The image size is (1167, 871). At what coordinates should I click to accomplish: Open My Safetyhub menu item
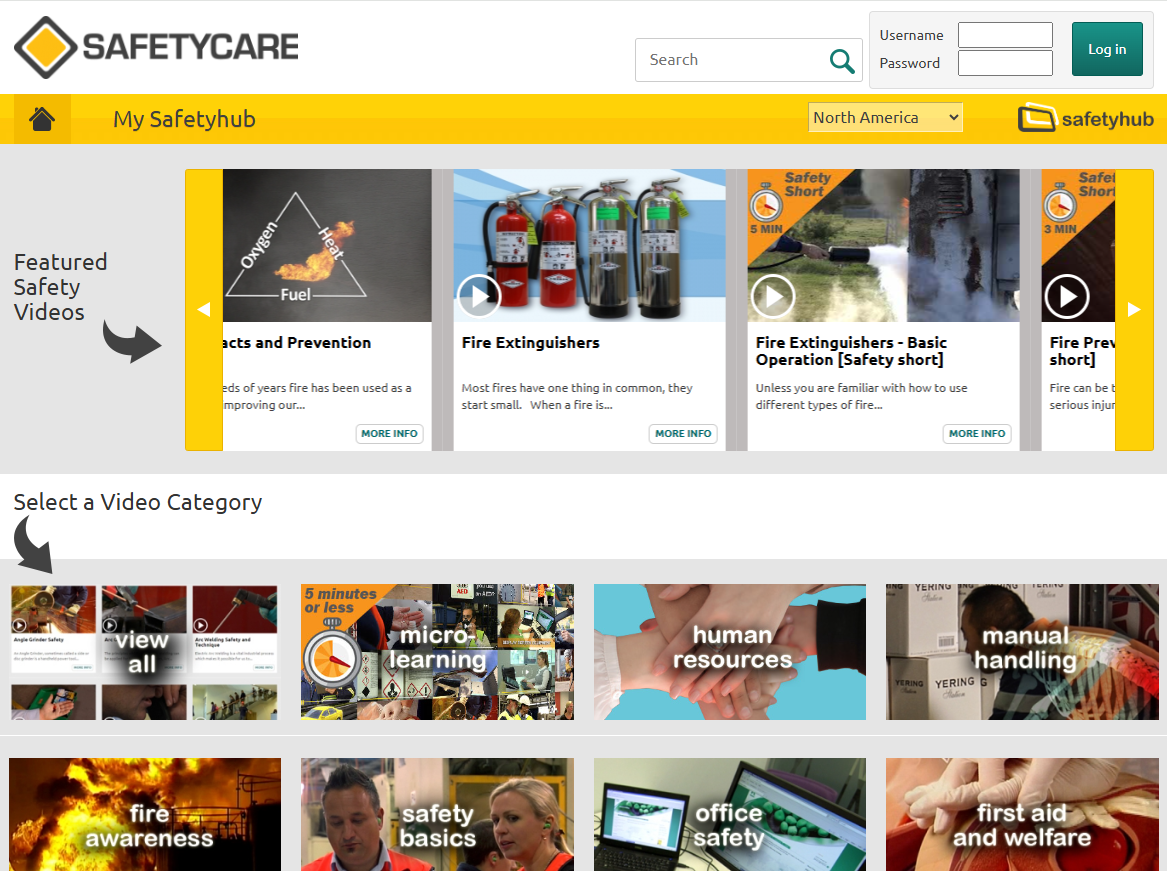[x=184, y=119]
